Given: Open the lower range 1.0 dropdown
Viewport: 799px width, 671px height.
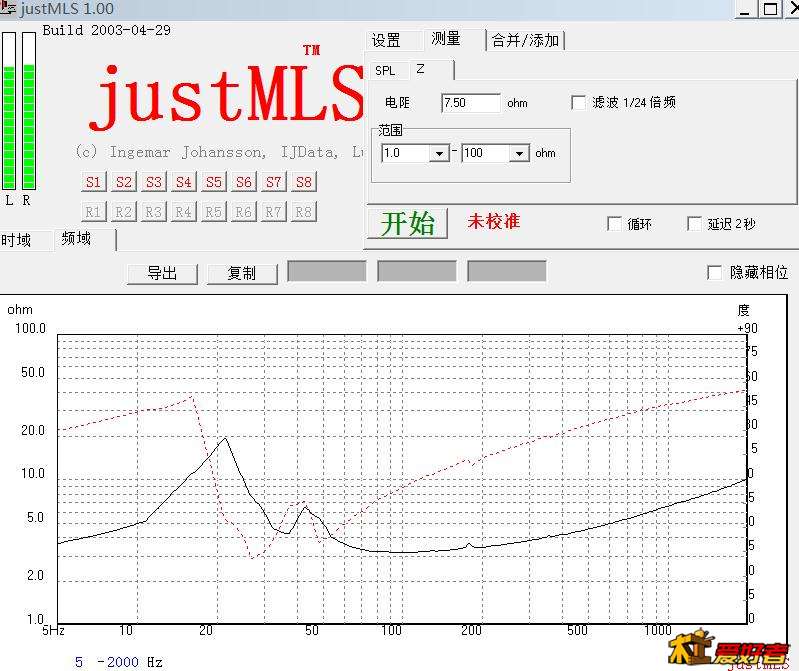Looking at the screenshot, I should click(x=439, y=153).
